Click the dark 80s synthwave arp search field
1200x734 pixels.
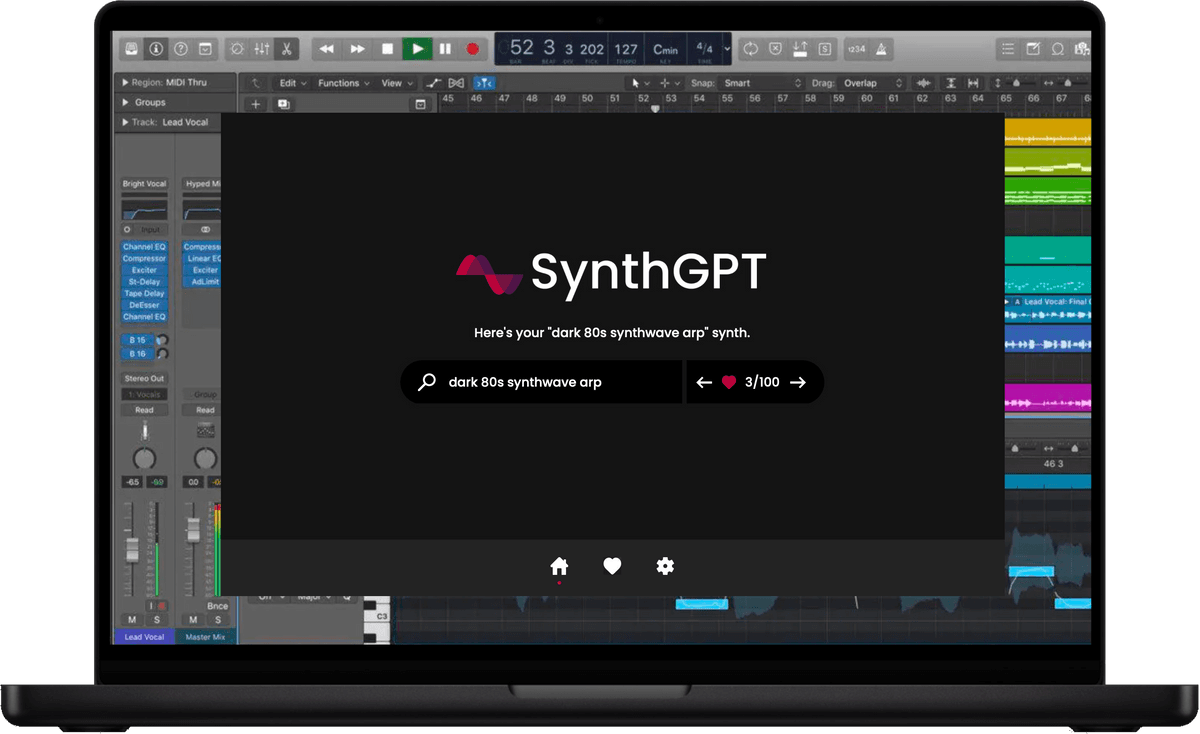tap(541, 382)
